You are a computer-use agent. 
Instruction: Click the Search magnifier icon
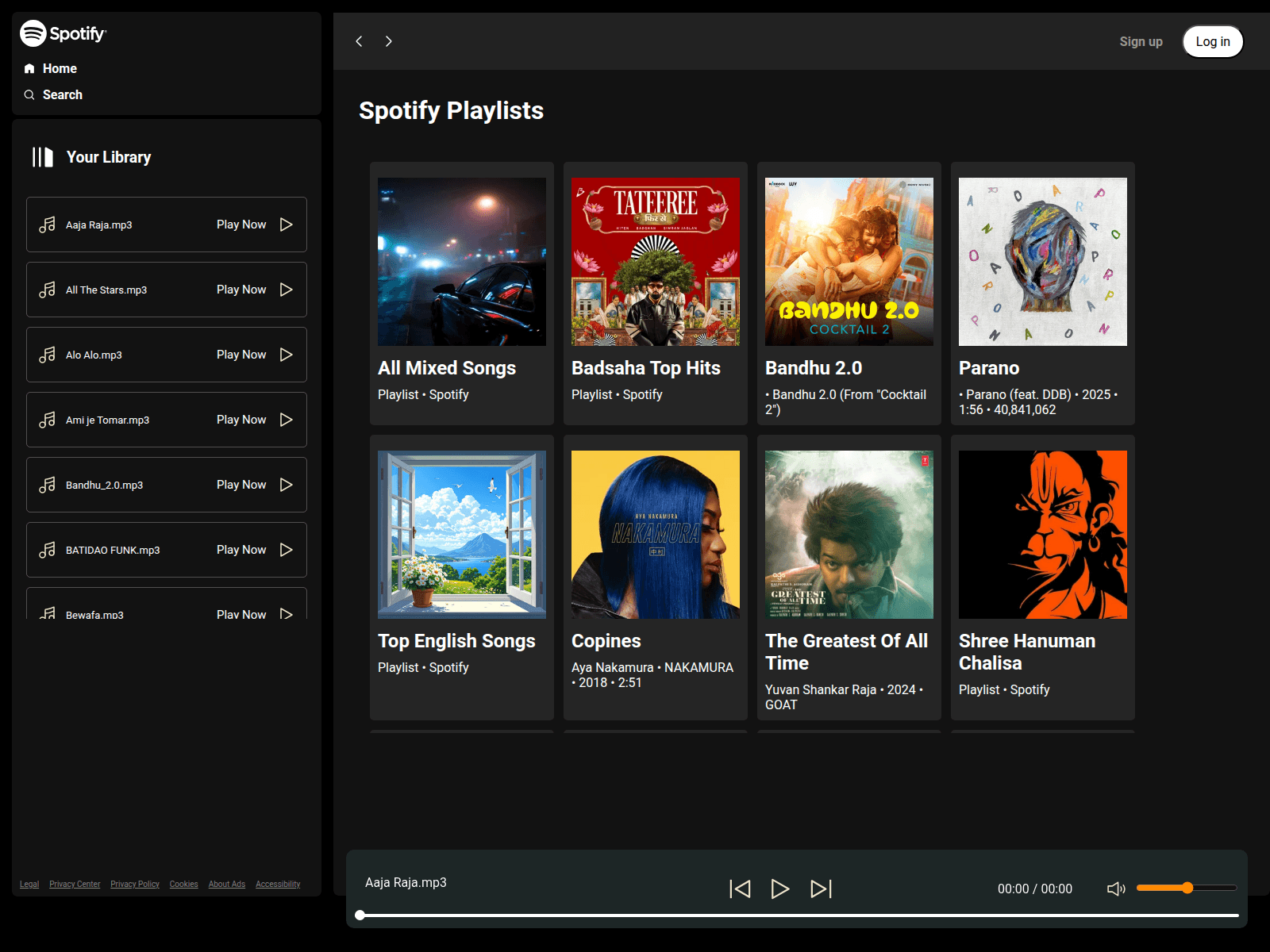[29, 94]
